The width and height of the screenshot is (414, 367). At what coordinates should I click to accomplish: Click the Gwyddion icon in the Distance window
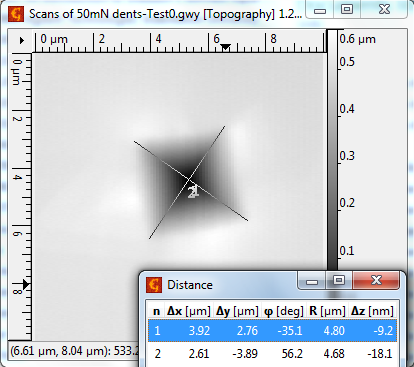point(154,285)
